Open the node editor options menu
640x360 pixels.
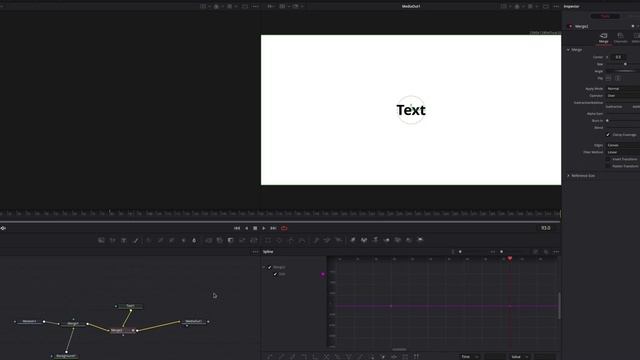point(256,252)
